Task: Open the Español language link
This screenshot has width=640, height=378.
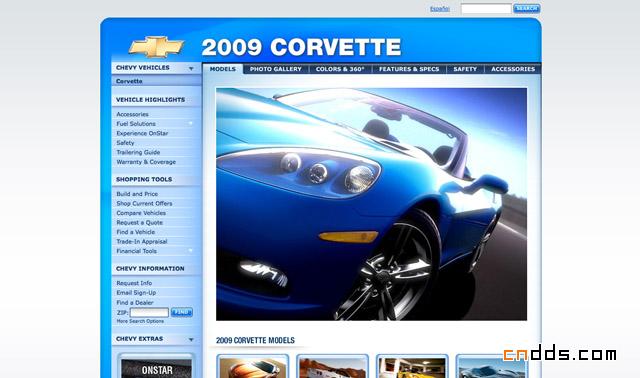Action: [x=440, y=9]
